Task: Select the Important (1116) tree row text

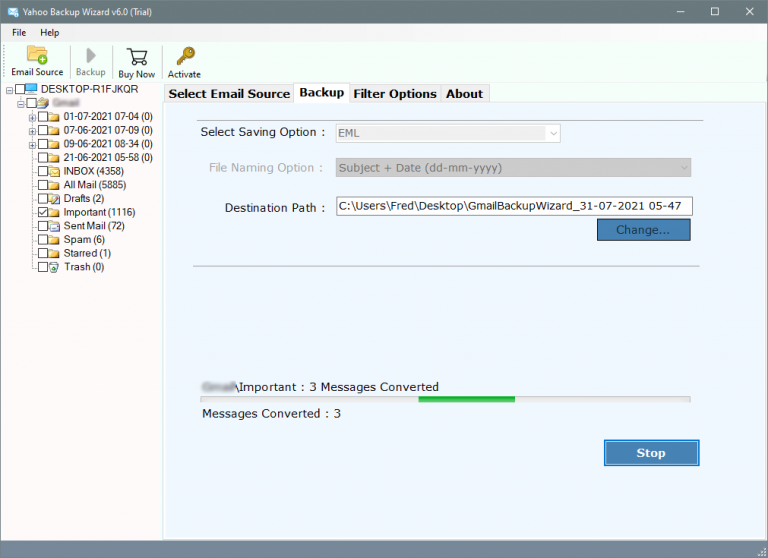Action: pos(99,213)
